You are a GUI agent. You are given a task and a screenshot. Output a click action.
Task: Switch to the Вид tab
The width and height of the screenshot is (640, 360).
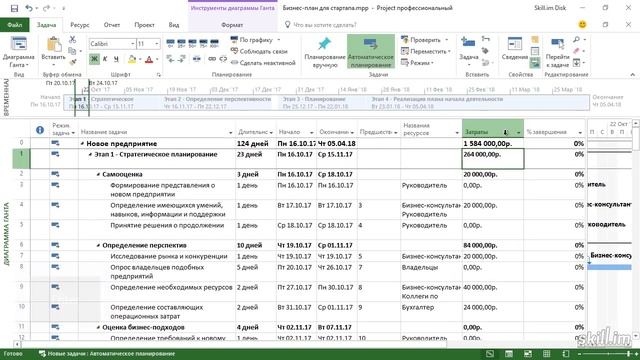tap(174, 25)
